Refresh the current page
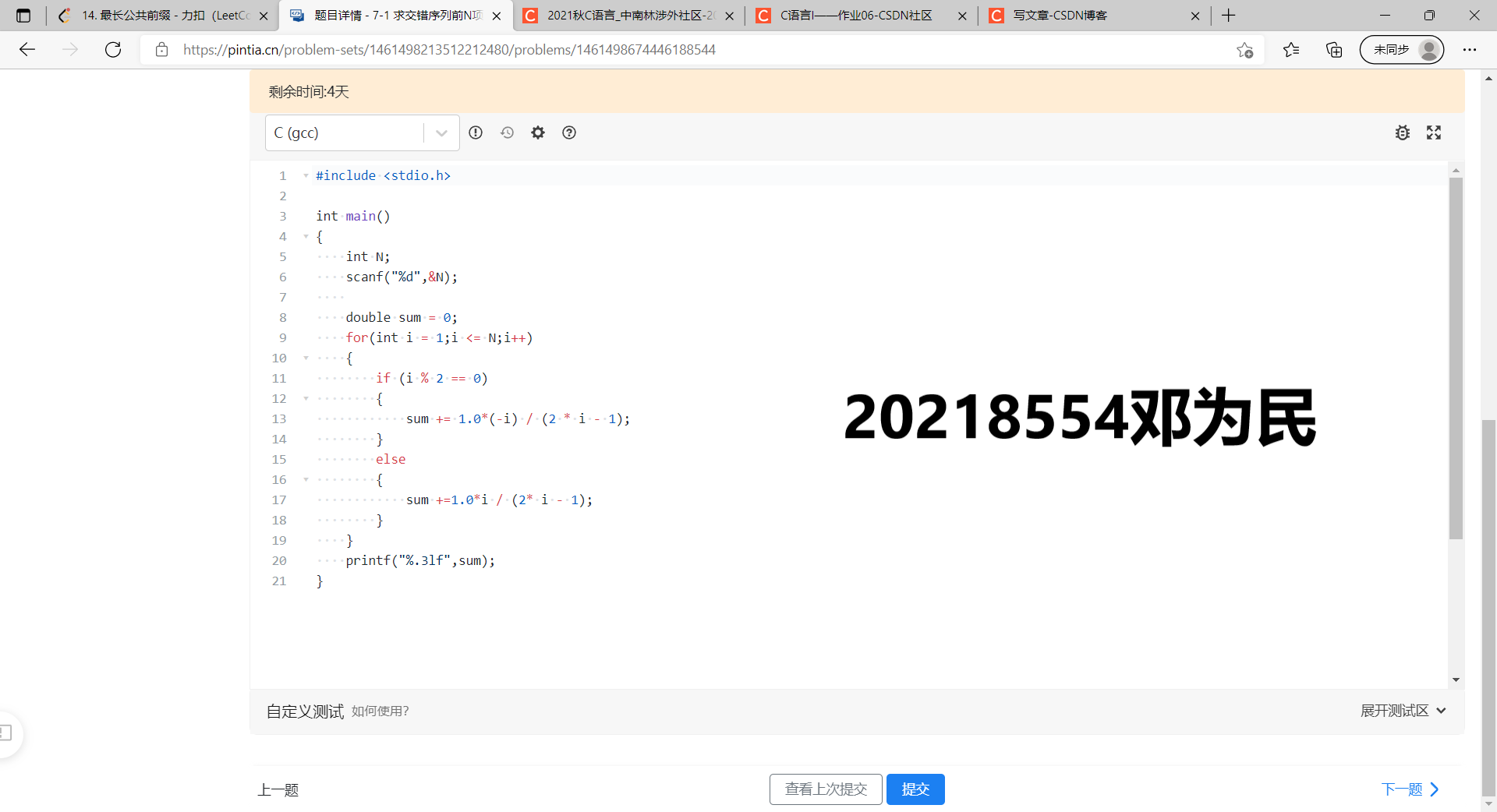The image size is (1497, 812). coord(113,50)
